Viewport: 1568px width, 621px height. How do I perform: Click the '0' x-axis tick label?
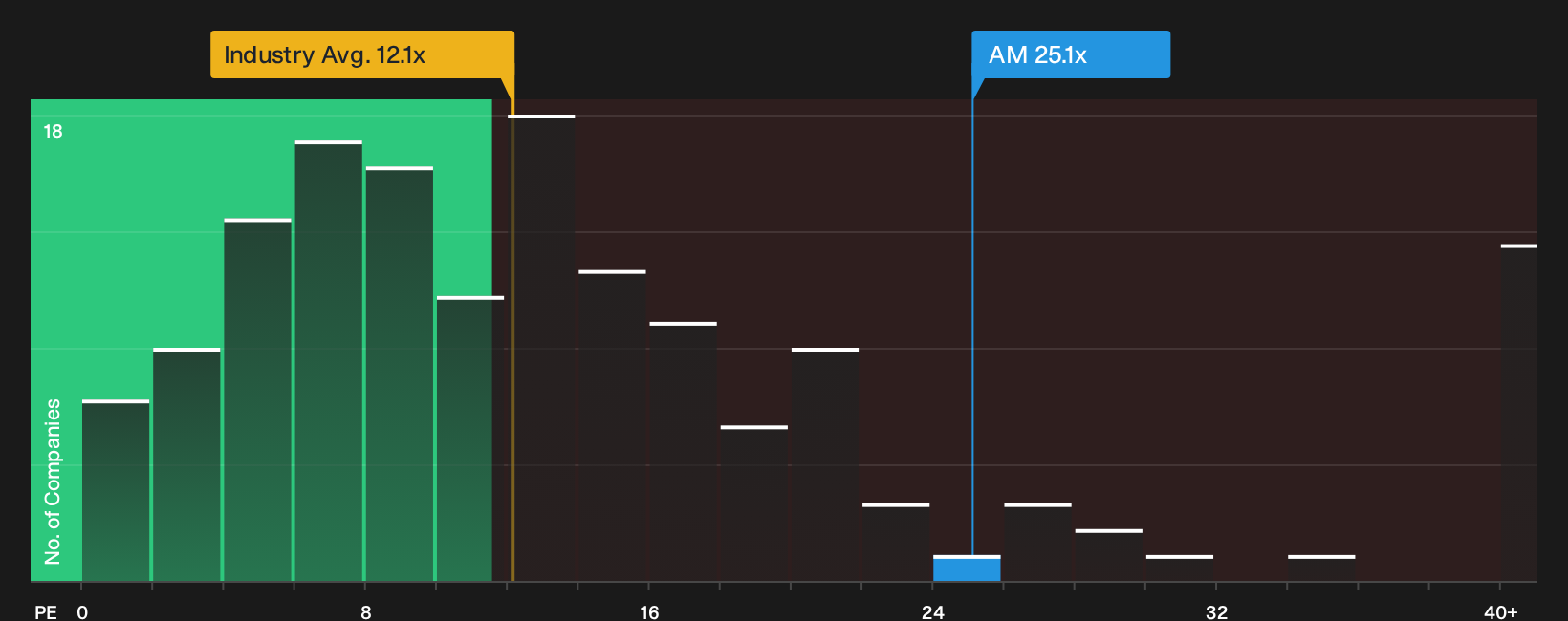tap(82, 611)
